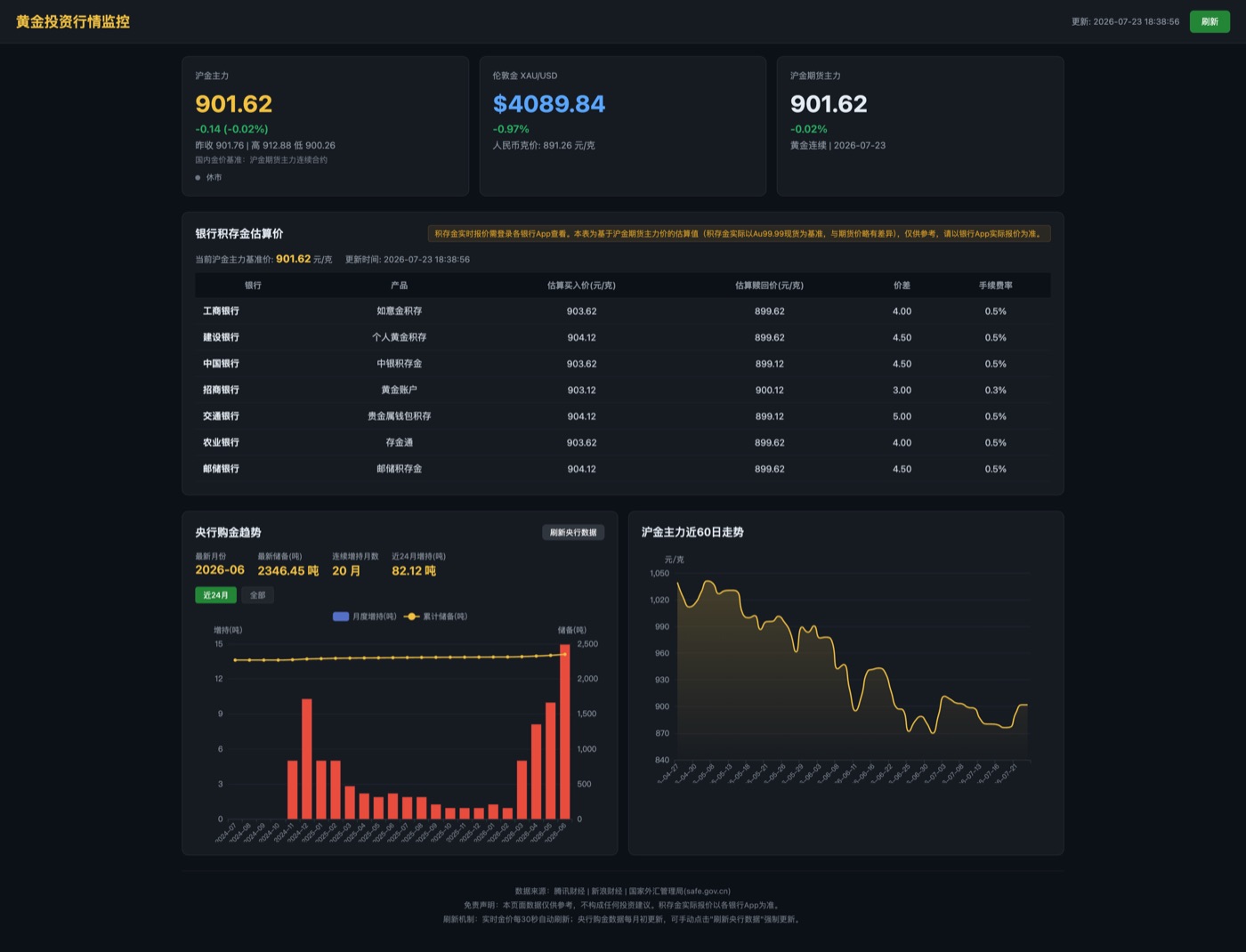
Task: Click the 人民币克价: 891.26 元/克 line
Action: click(x=544, y=145)
